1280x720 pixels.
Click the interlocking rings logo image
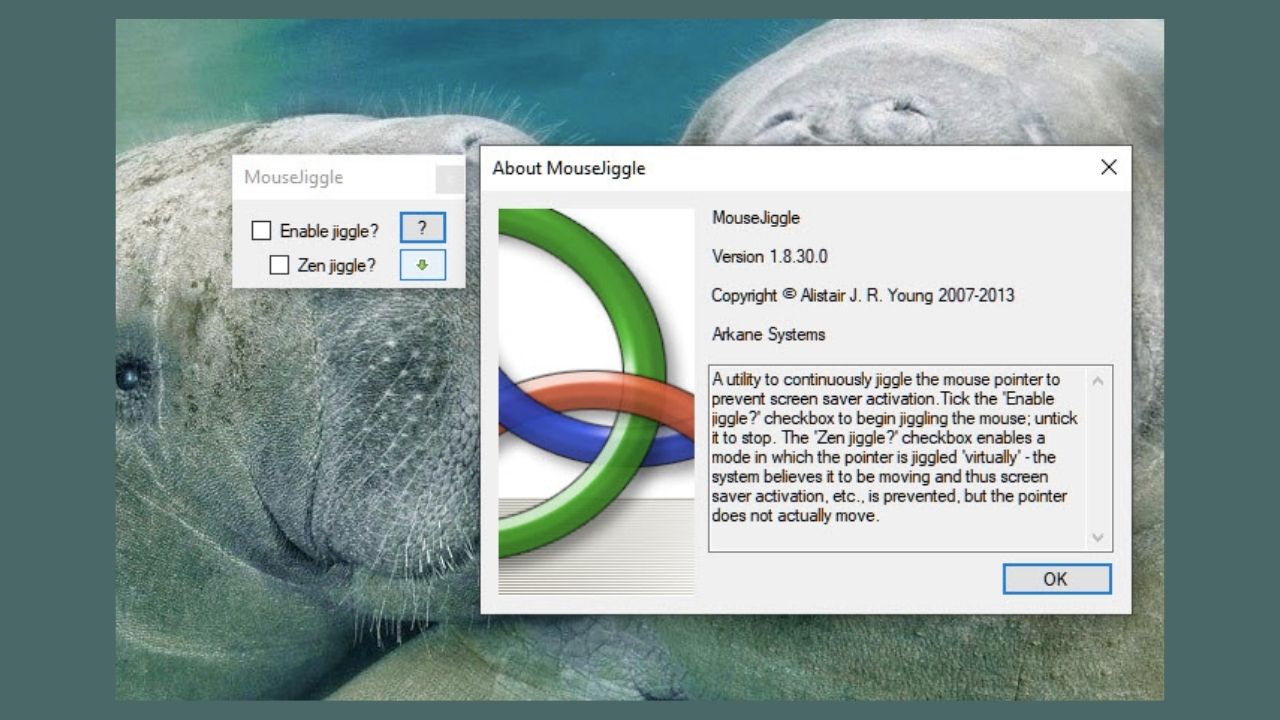(596, 400)
